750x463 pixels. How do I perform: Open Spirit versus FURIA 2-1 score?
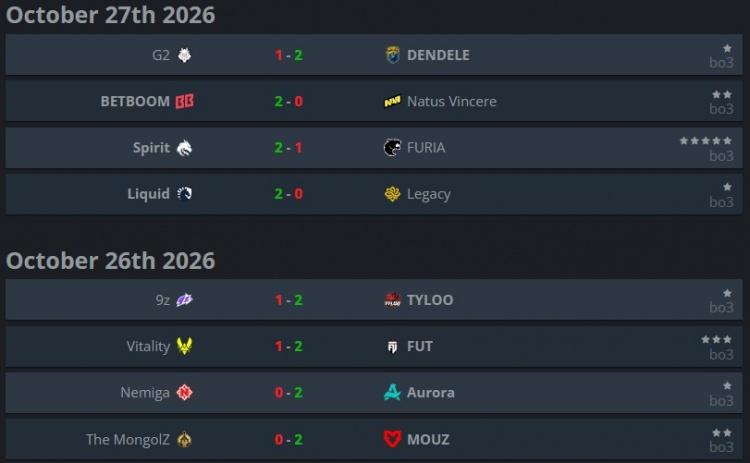288,147
